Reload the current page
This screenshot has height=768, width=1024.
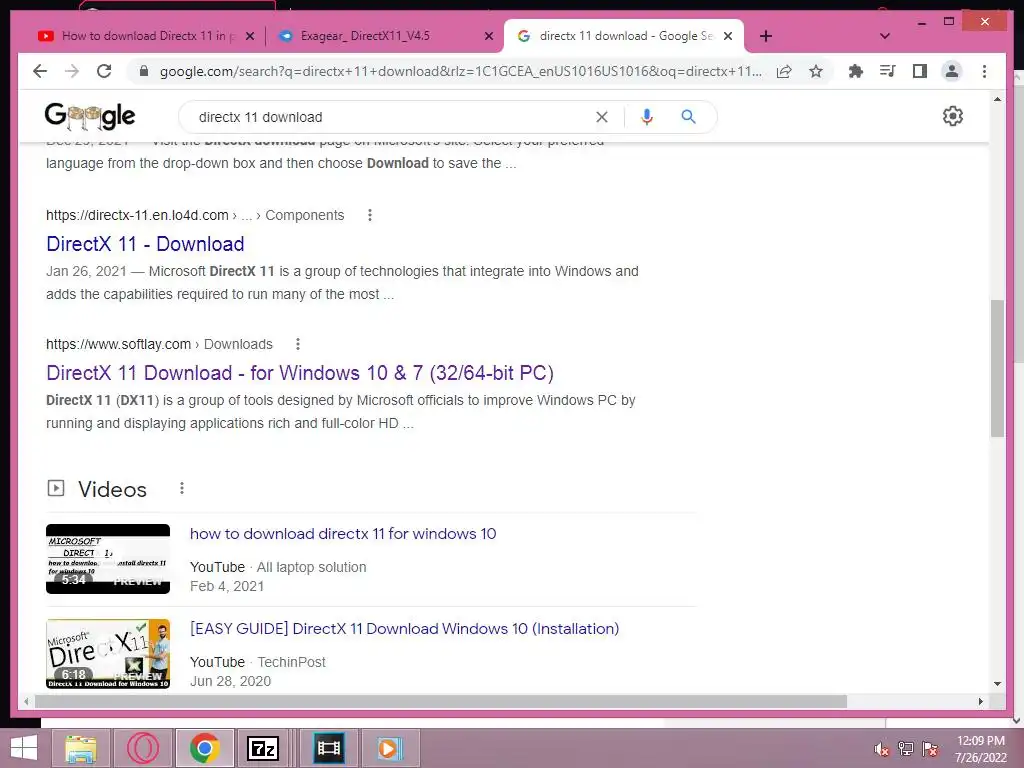click(x=104, y=71)
